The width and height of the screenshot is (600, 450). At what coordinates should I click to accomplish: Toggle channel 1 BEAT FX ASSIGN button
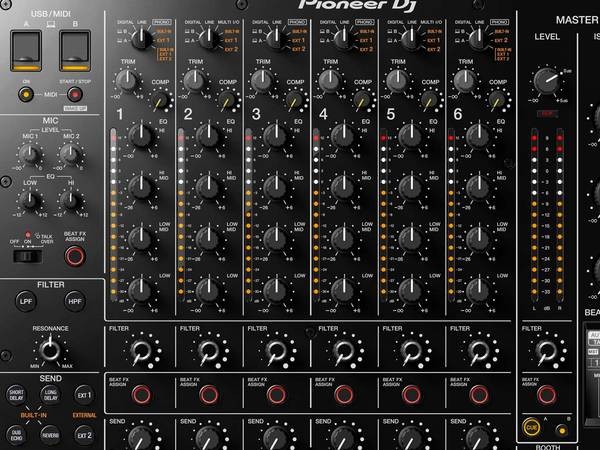coord(142,395)
